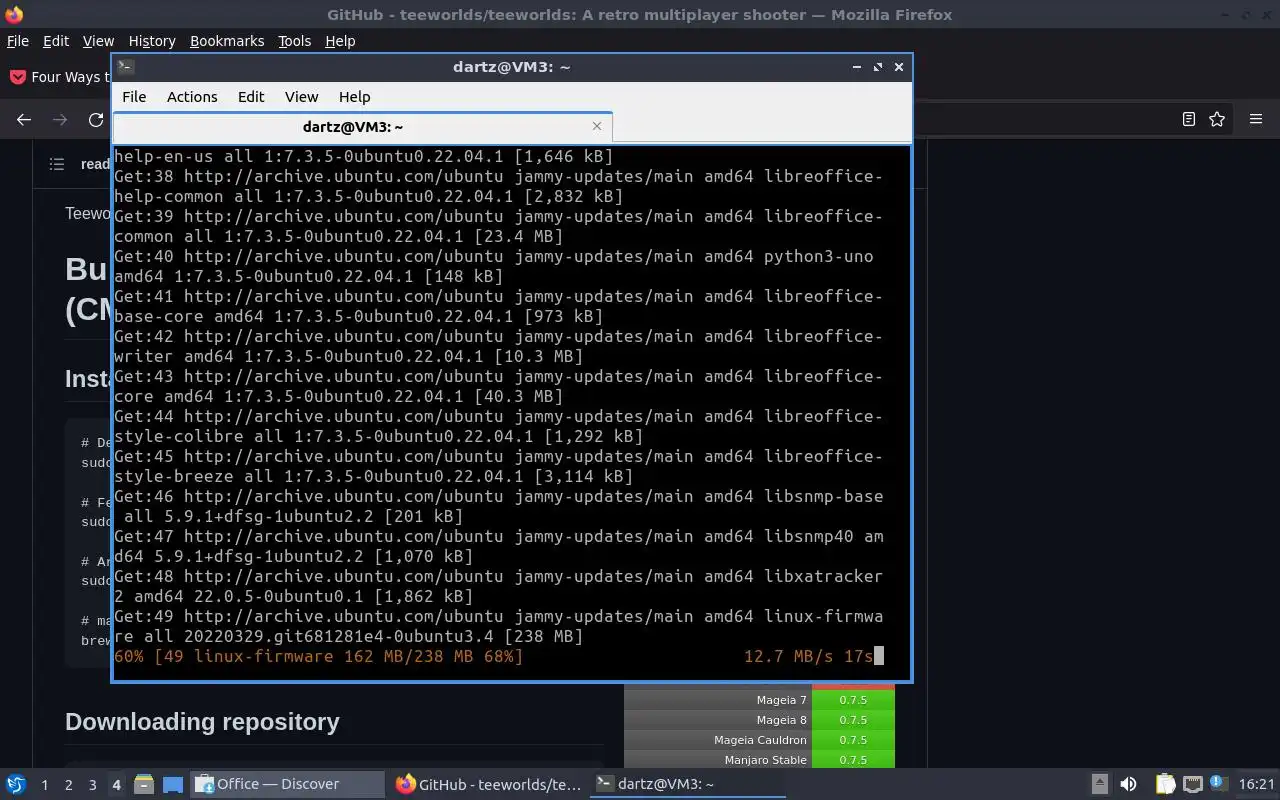This screenshot has height=800, width=1280.
Task: Open Firefox History menu
Action: point(152,41)
